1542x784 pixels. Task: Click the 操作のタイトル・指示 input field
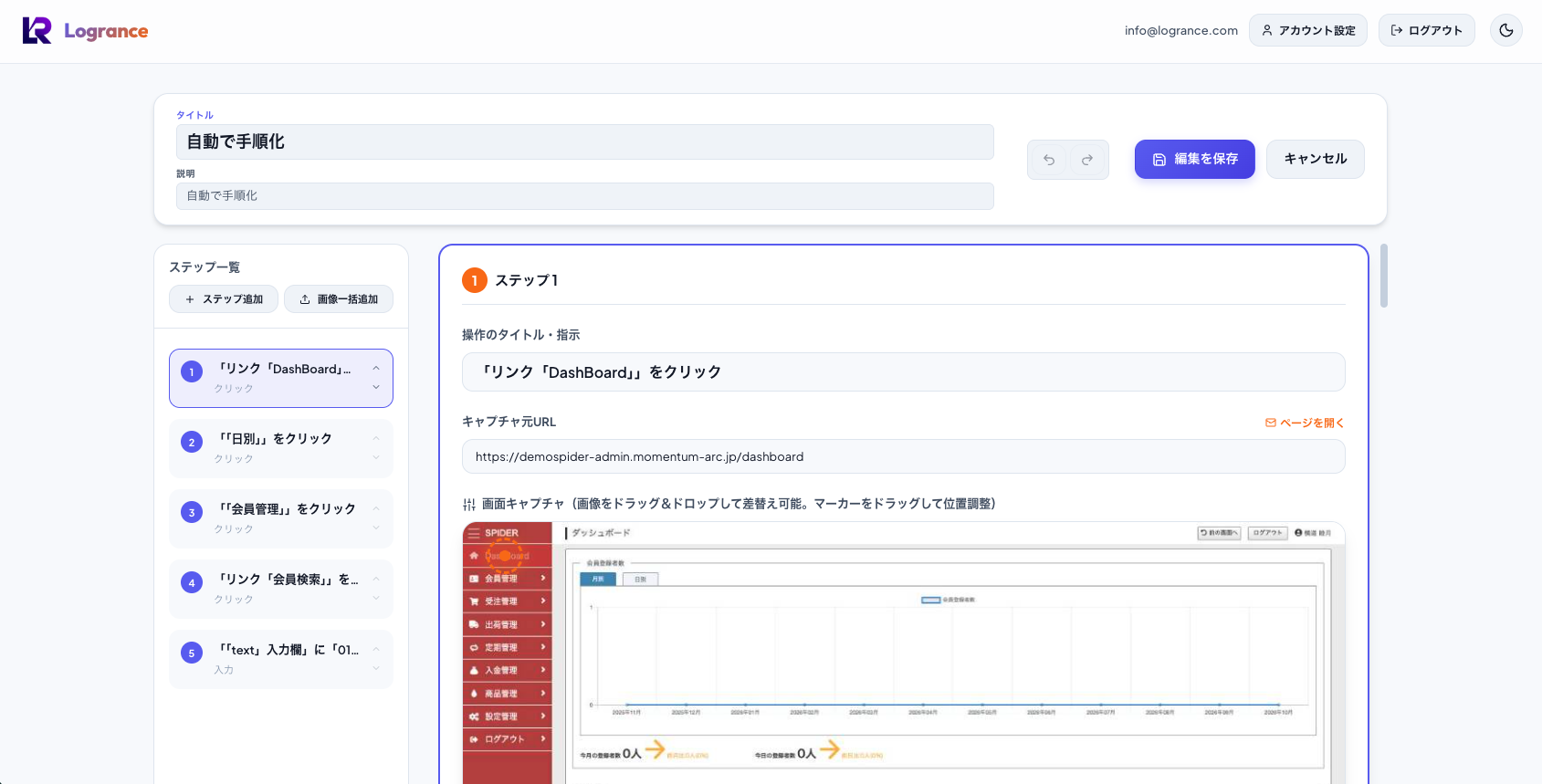(x=904, y=372)
